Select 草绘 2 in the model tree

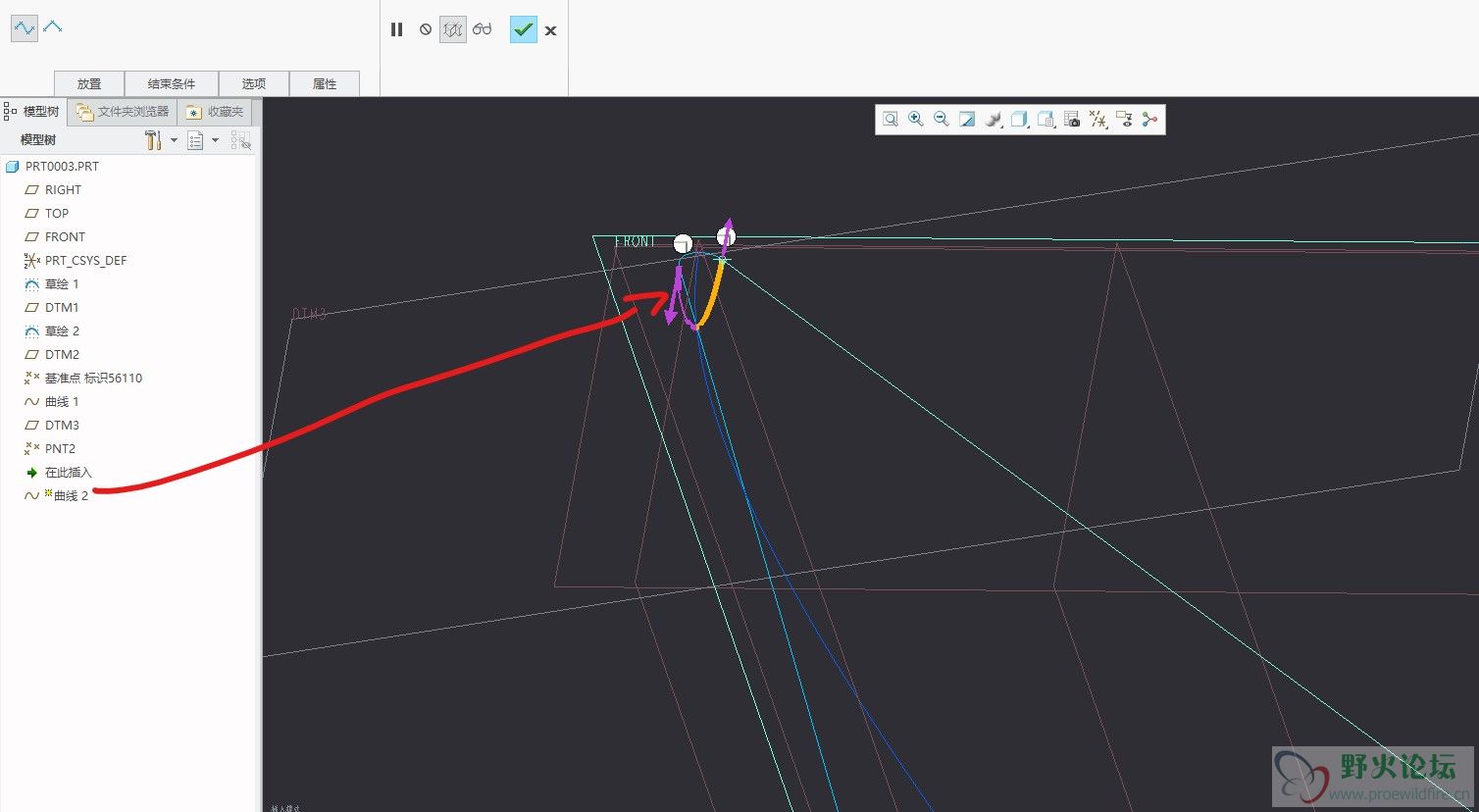click(x=62, y=331)
